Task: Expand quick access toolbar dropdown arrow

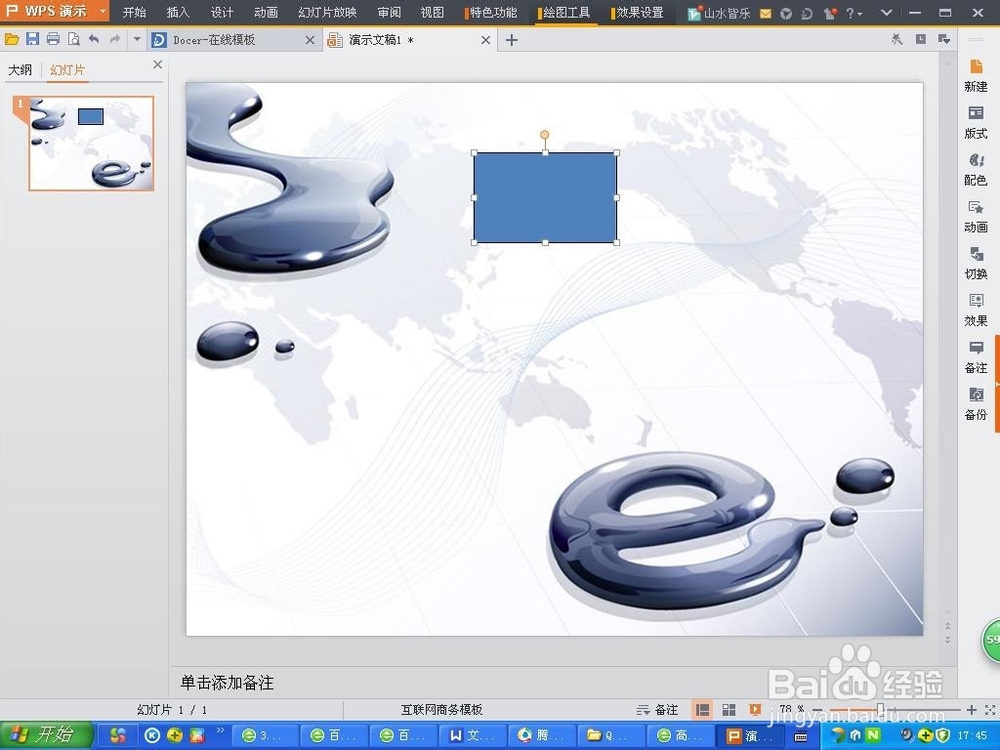Action: [x=136, y=40]
